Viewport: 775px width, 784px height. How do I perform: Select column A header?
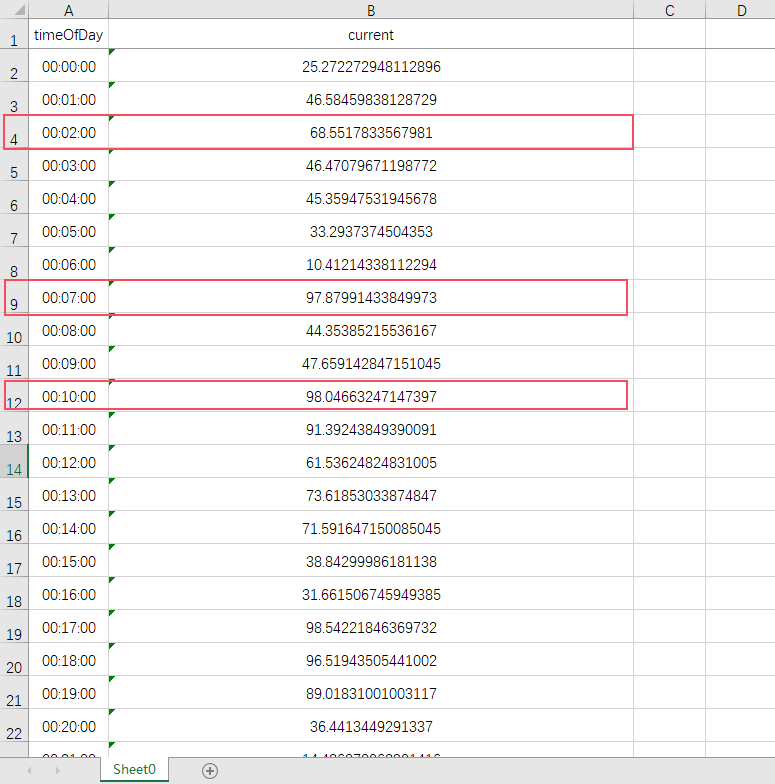coord(69,10)
